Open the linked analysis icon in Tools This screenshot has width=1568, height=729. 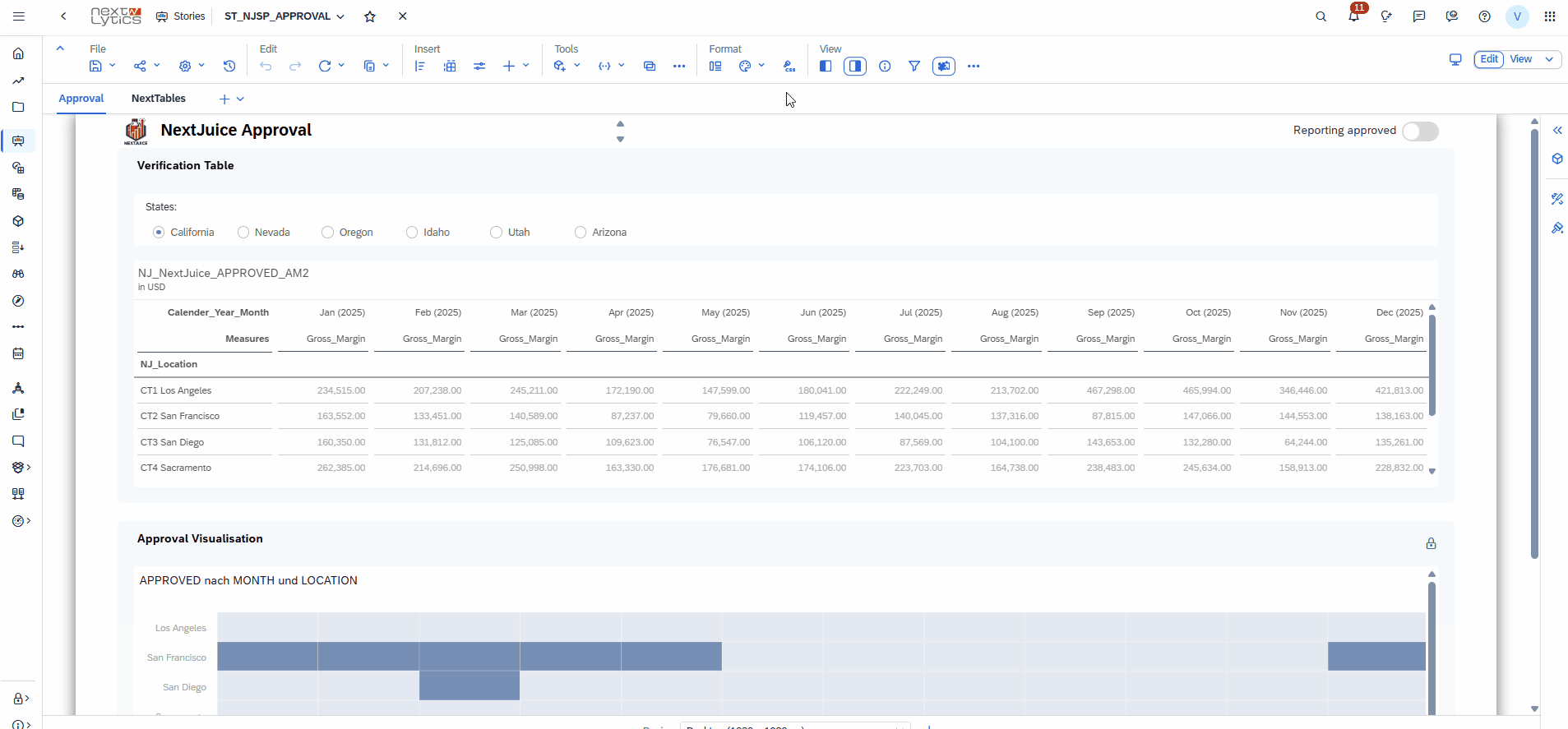point(650,66)
